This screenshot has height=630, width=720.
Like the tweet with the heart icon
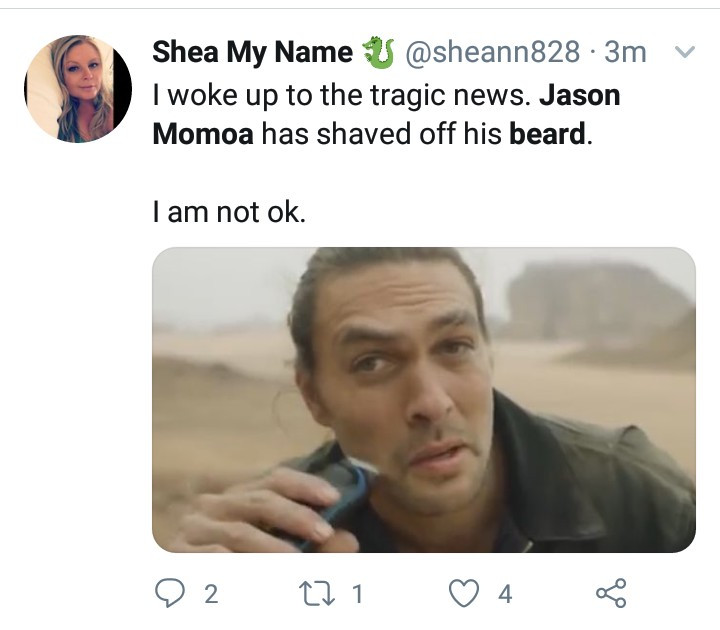[x=464, y=593]
